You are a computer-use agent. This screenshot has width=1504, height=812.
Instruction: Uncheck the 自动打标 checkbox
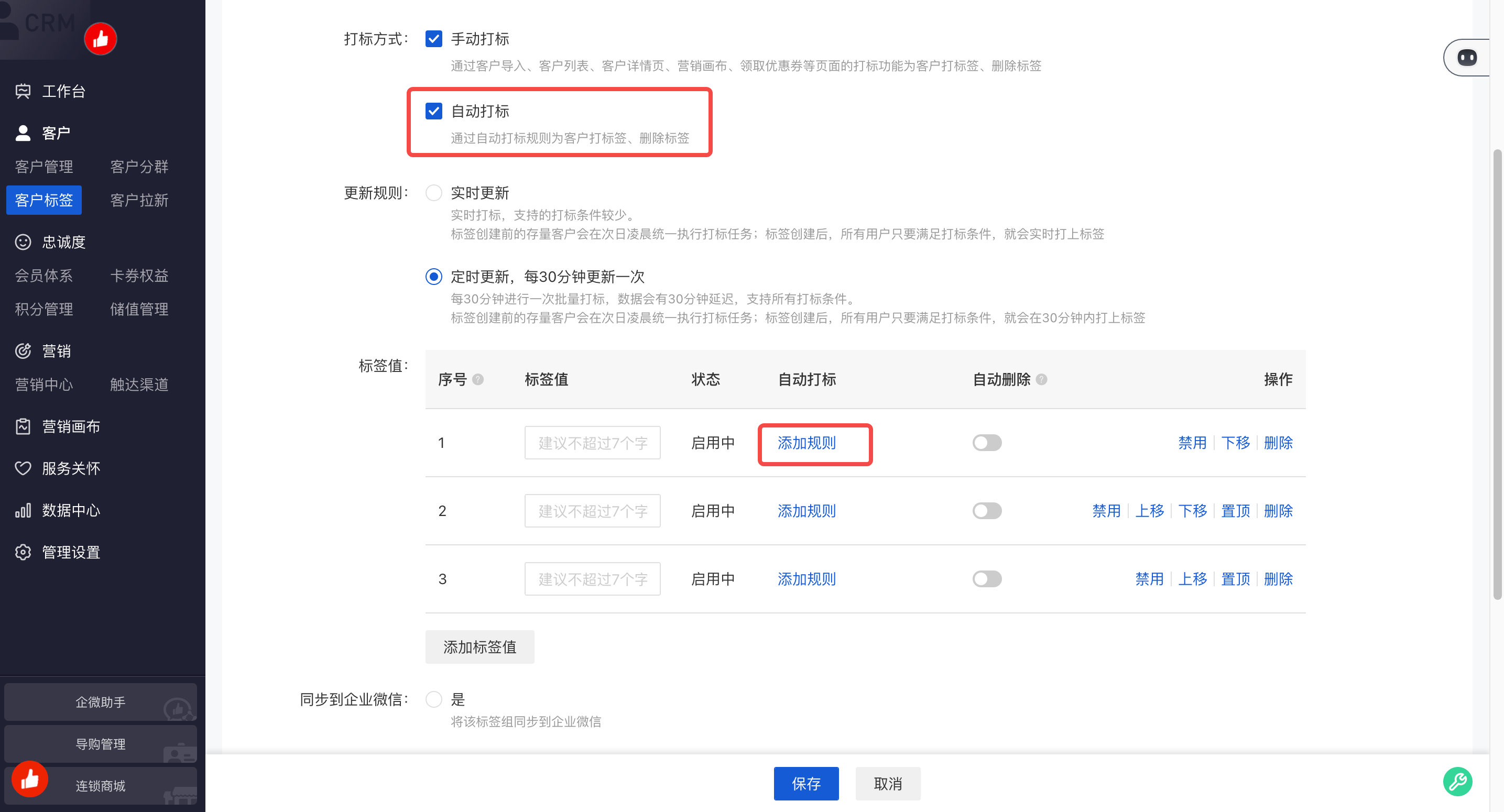(434, 111)
